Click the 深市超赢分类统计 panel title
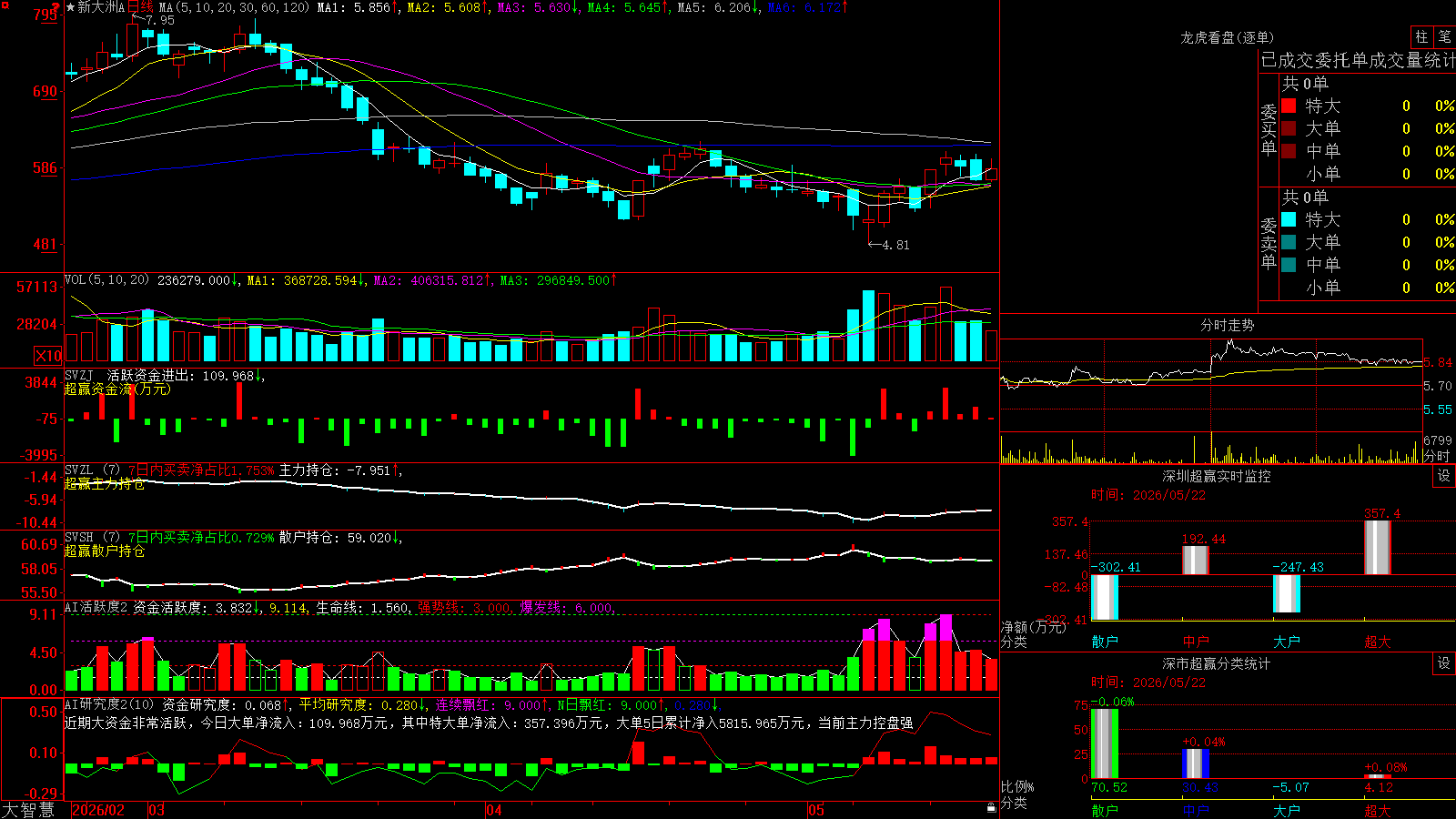 (x=1217, y=663)
